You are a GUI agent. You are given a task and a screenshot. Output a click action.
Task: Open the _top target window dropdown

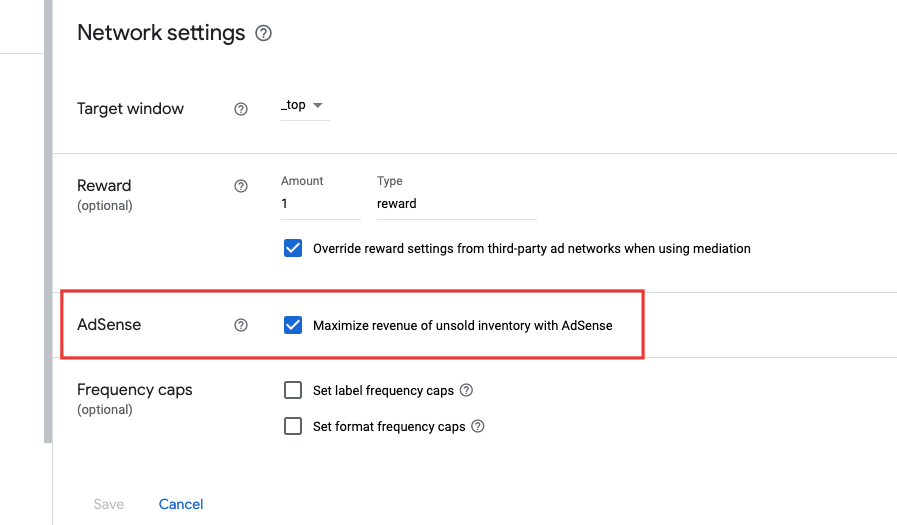coord(305,106)
